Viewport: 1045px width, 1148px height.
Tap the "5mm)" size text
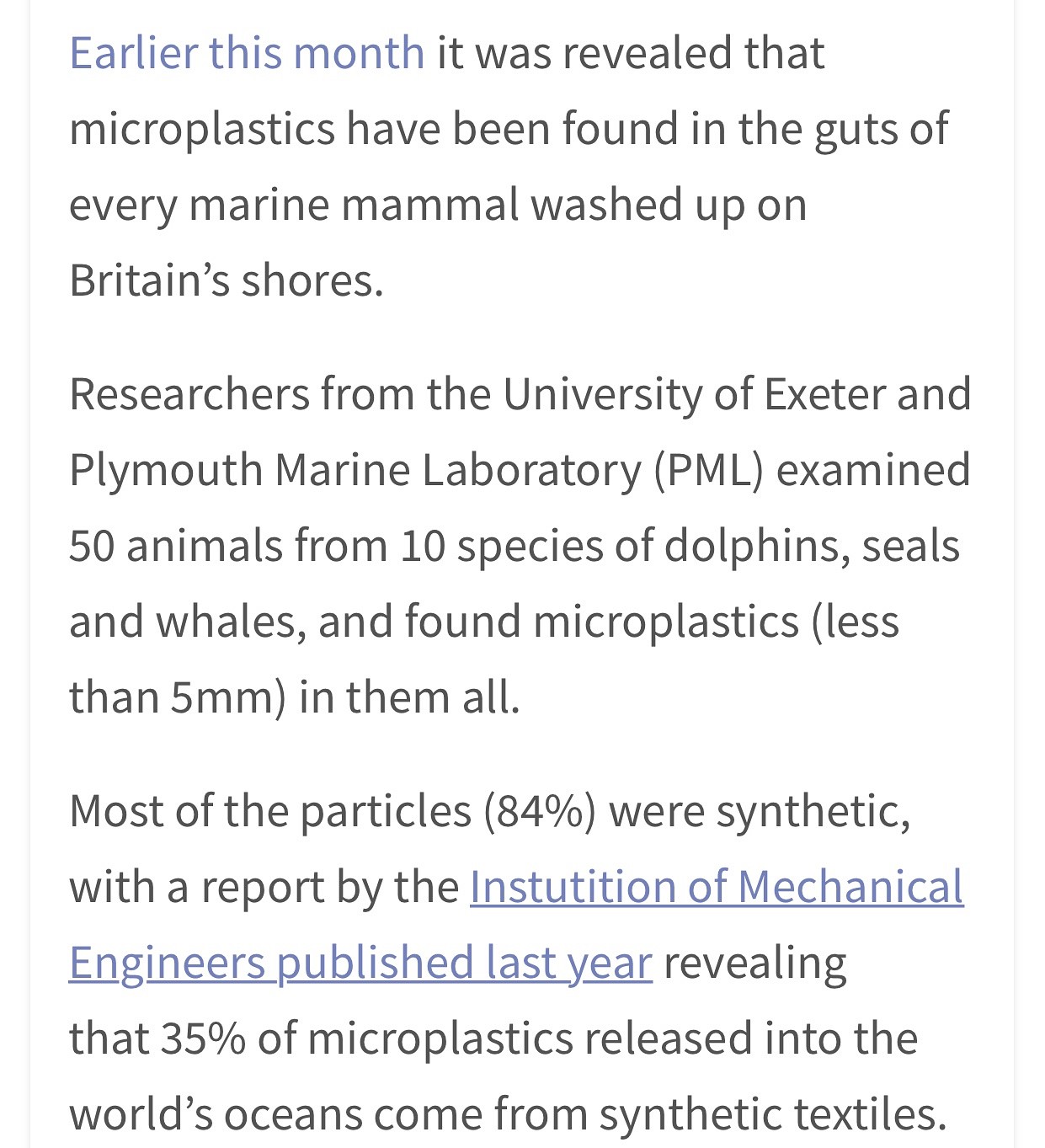(x=228, y=697)
